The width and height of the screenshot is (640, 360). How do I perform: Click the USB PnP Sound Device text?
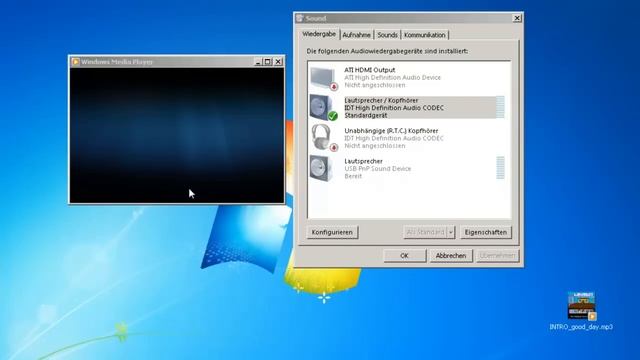tap(378, 169)
